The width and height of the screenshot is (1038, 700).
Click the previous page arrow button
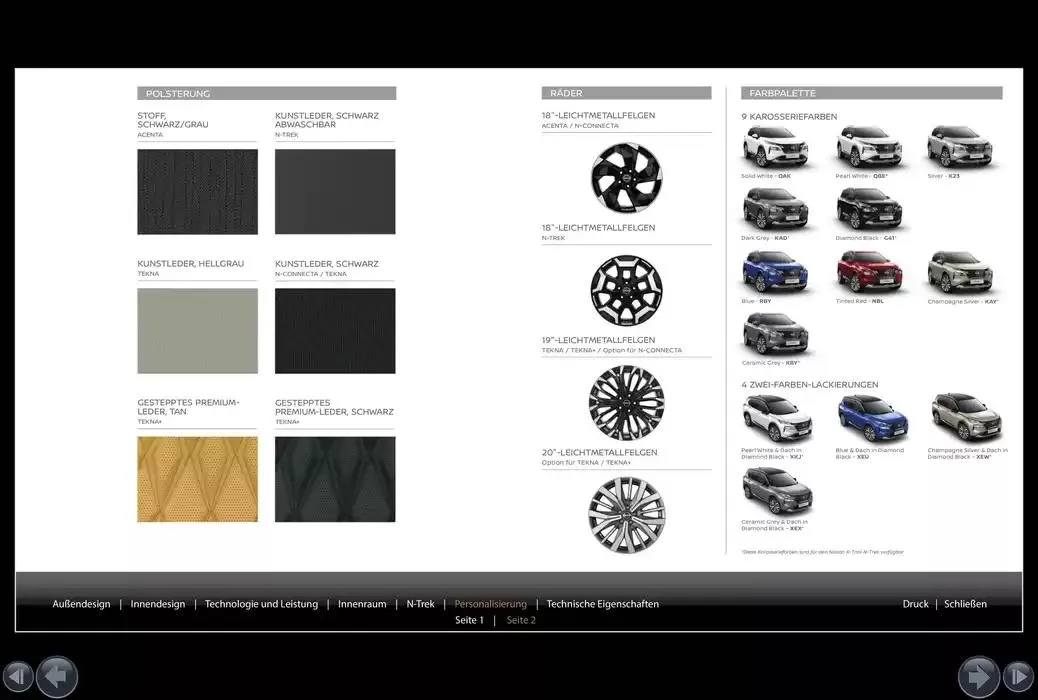tap(57, 677)
